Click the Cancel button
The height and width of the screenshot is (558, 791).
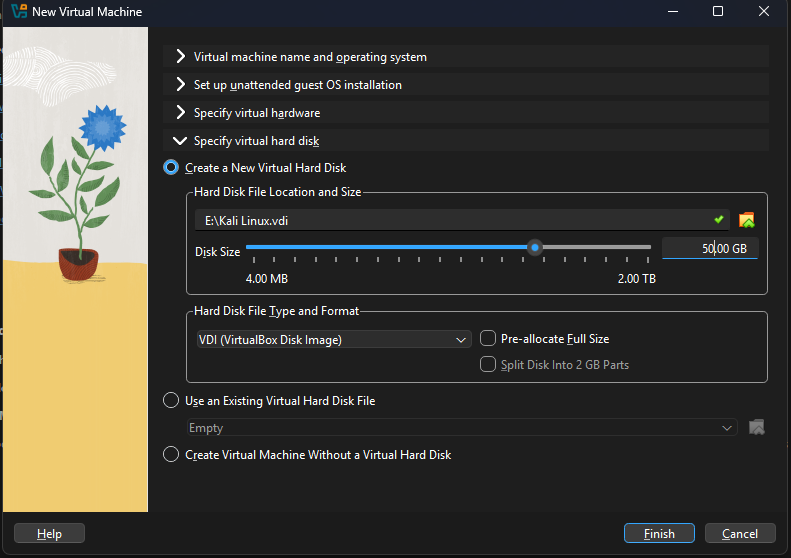(740, 534)
